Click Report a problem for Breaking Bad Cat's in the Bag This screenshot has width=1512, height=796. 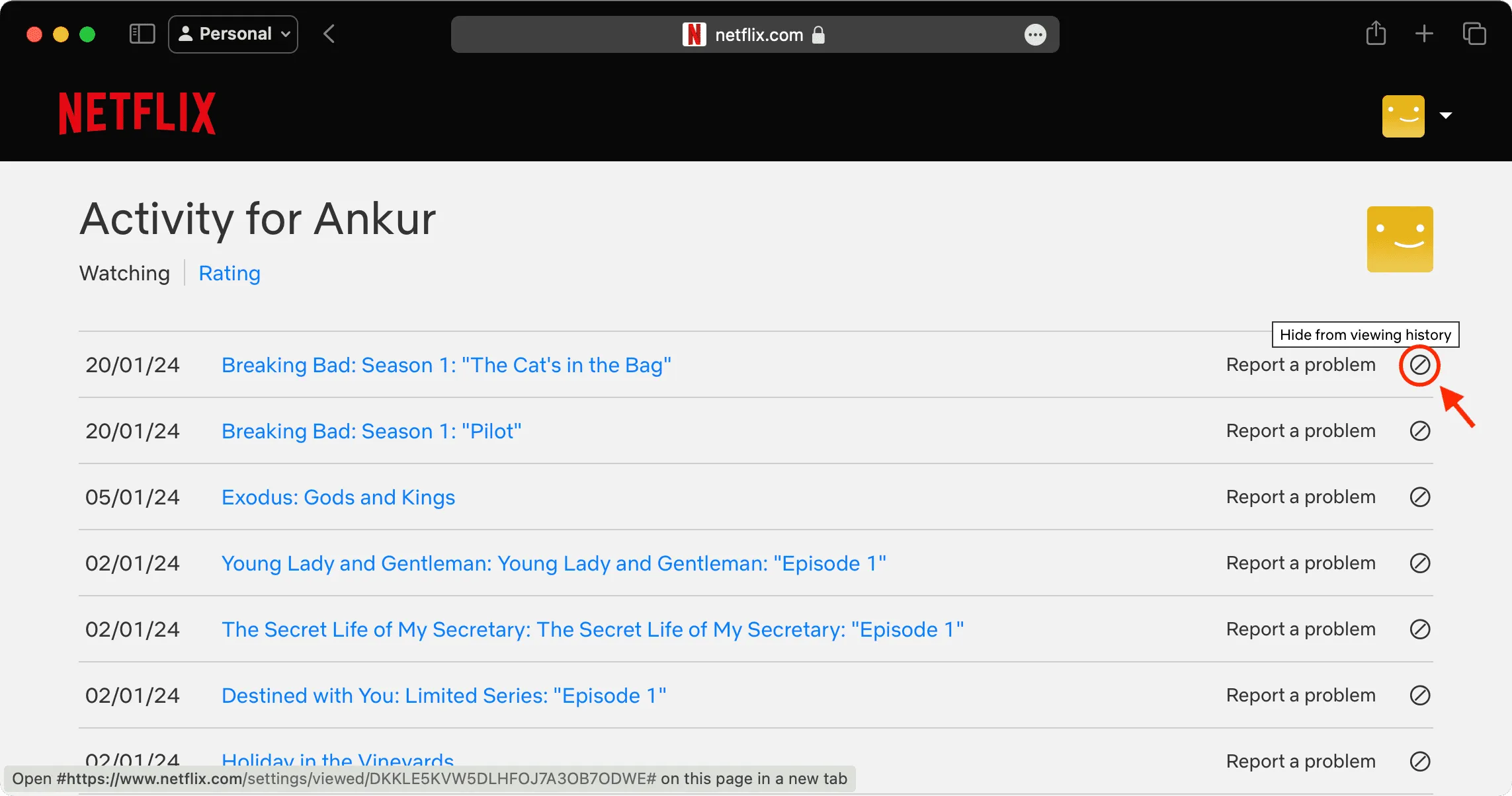pyautogui.click(x=1300, y=364)
